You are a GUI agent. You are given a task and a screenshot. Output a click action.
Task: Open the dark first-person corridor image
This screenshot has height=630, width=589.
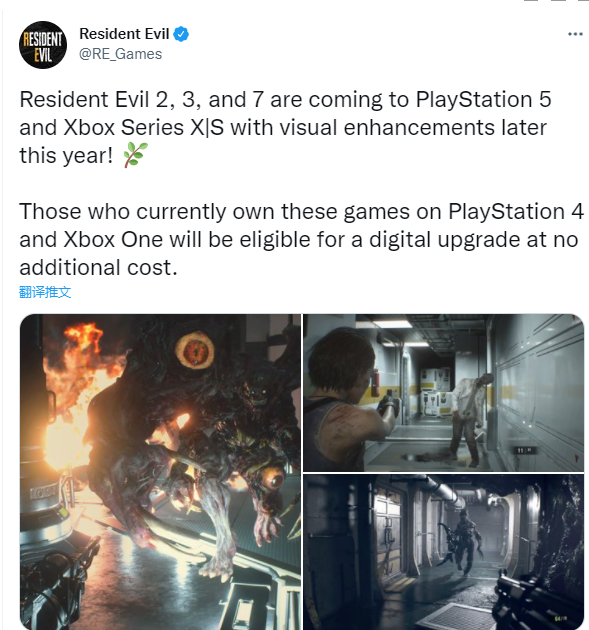[x=443, y=552]
